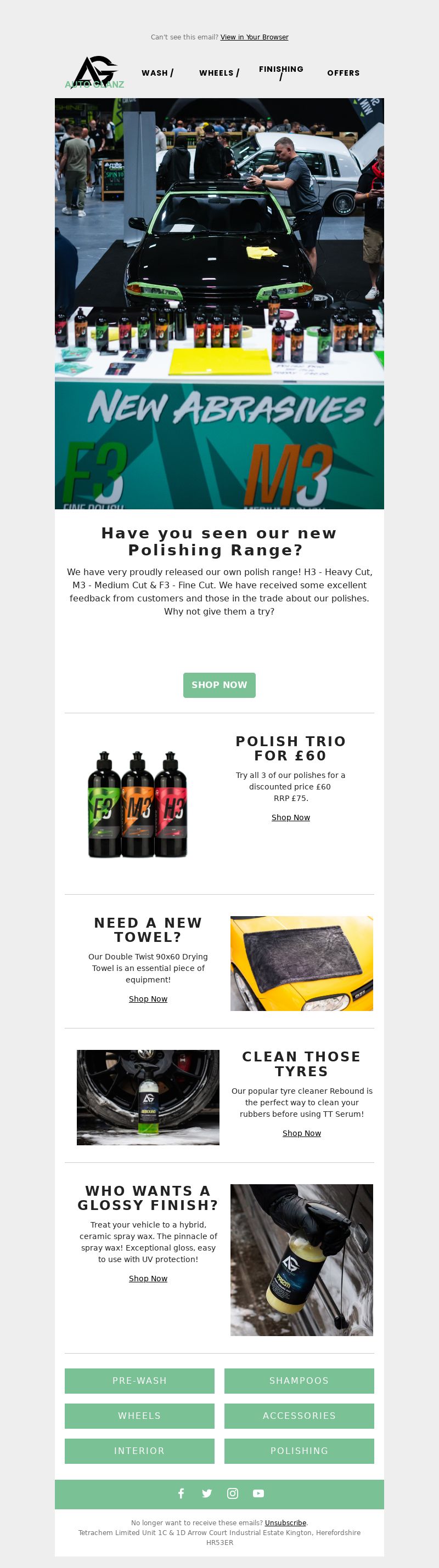This screenshot has width=439, height=1568.
Task: Open the YouTube icon in footer
Action: coord(259,1493)
